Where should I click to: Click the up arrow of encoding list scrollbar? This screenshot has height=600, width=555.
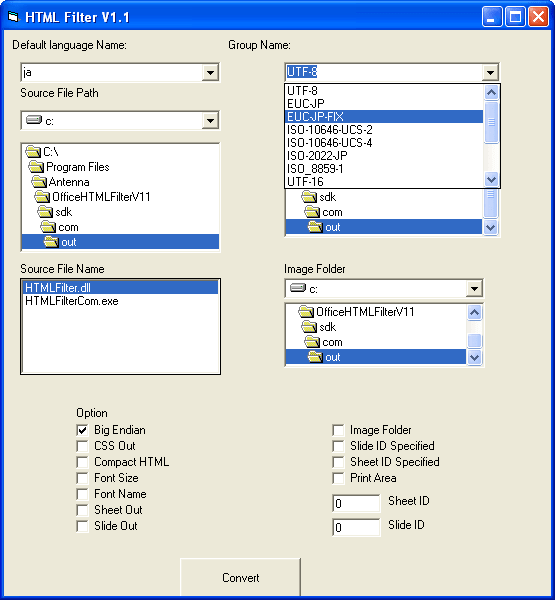(x=491, y=92)
